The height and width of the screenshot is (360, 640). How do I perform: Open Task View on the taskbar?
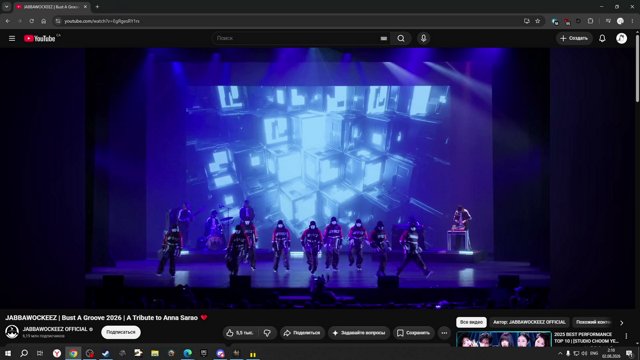coord(40,353)
